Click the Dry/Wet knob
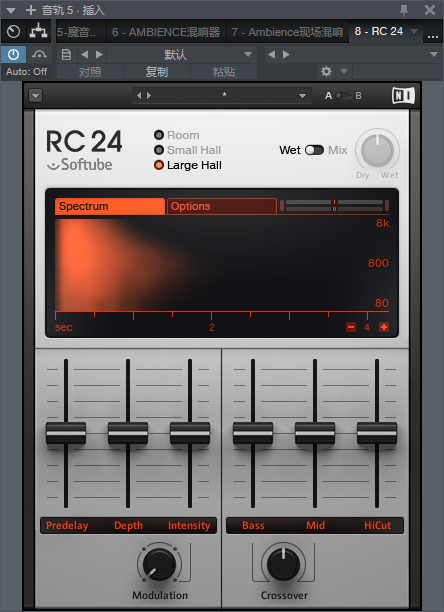 pyautogui.click(x=377, y=150)
